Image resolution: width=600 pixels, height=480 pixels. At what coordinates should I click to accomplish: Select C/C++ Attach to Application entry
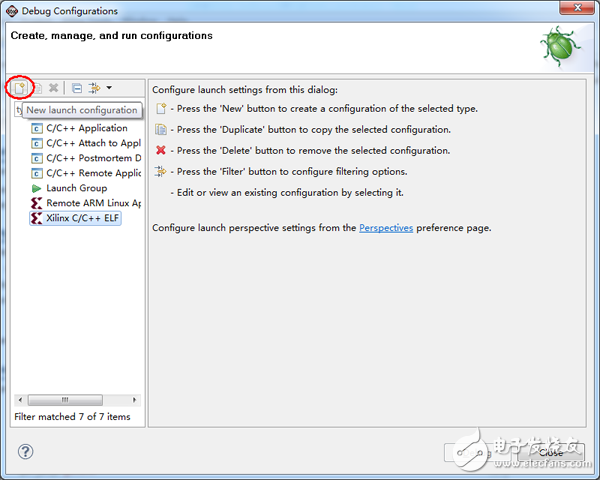[93, 143]
